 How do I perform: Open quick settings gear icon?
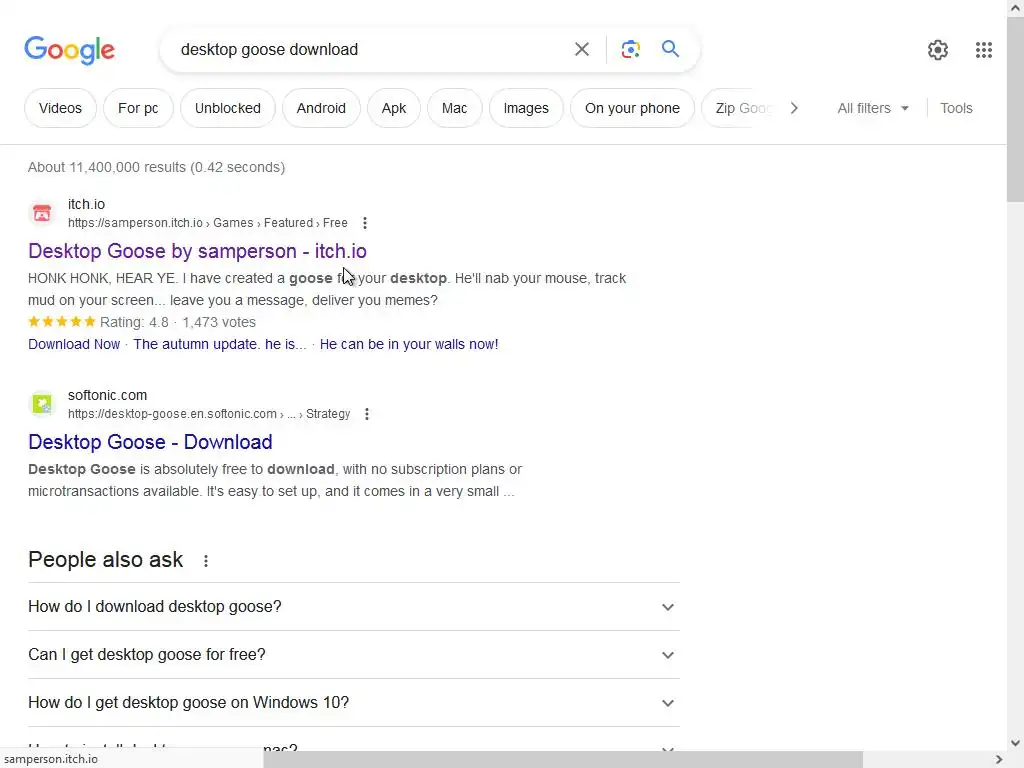tap(938, 50)
